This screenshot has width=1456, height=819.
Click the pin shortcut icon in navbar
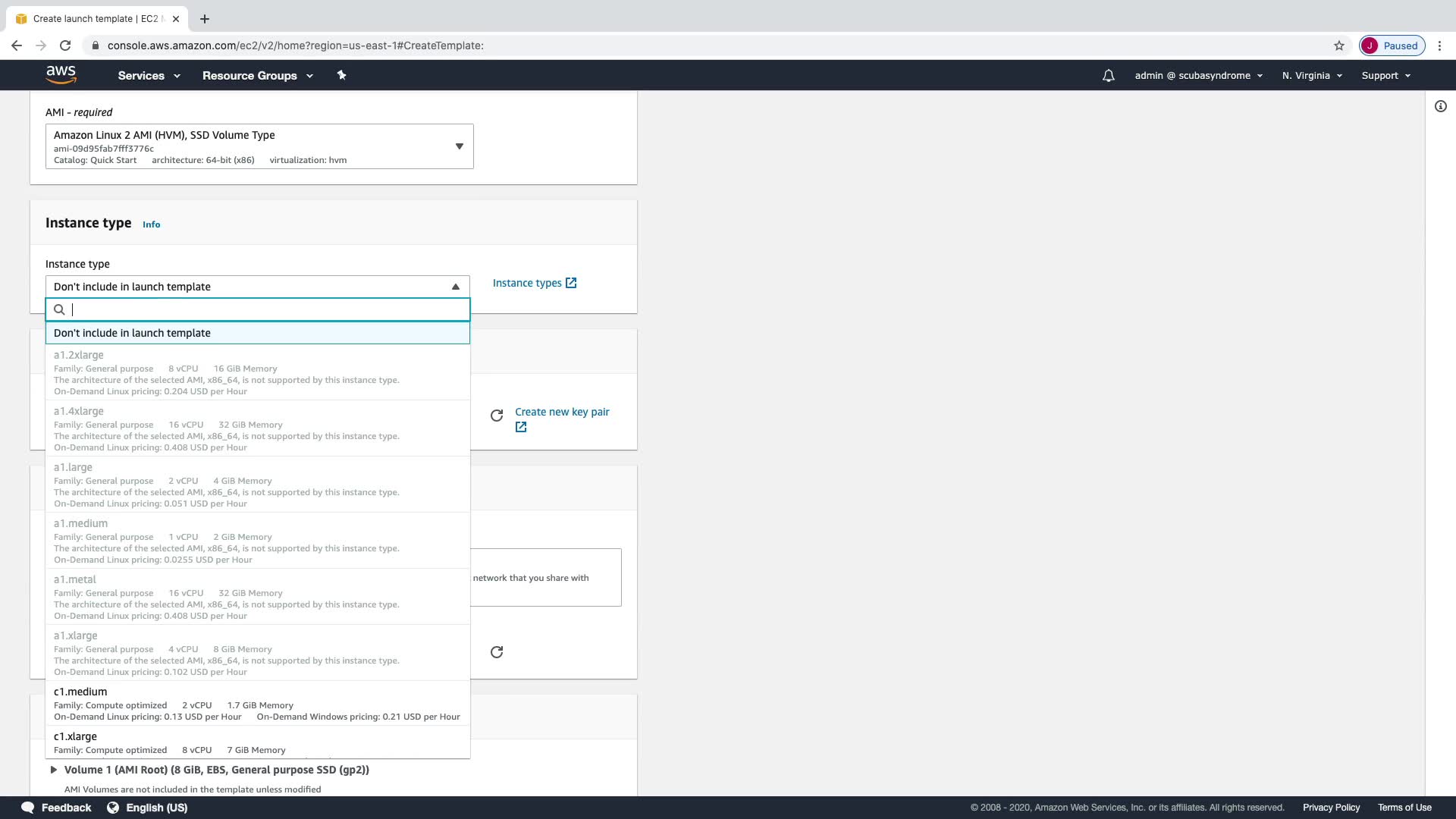pyautogui.click(x=341, y=75)
